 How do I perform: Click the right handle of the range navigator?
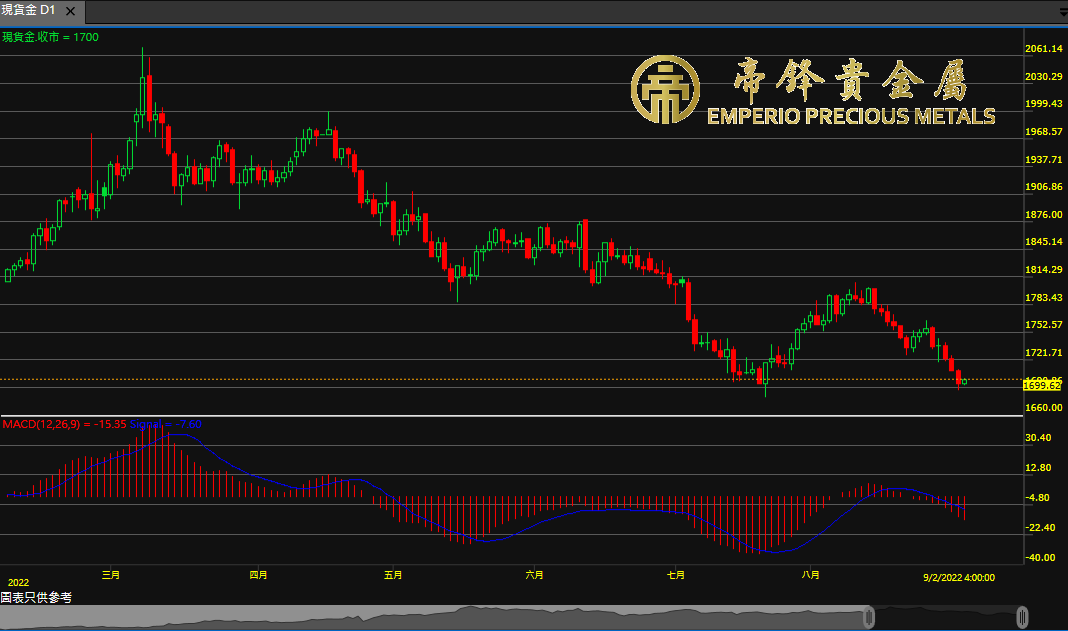pos(1022,616)
